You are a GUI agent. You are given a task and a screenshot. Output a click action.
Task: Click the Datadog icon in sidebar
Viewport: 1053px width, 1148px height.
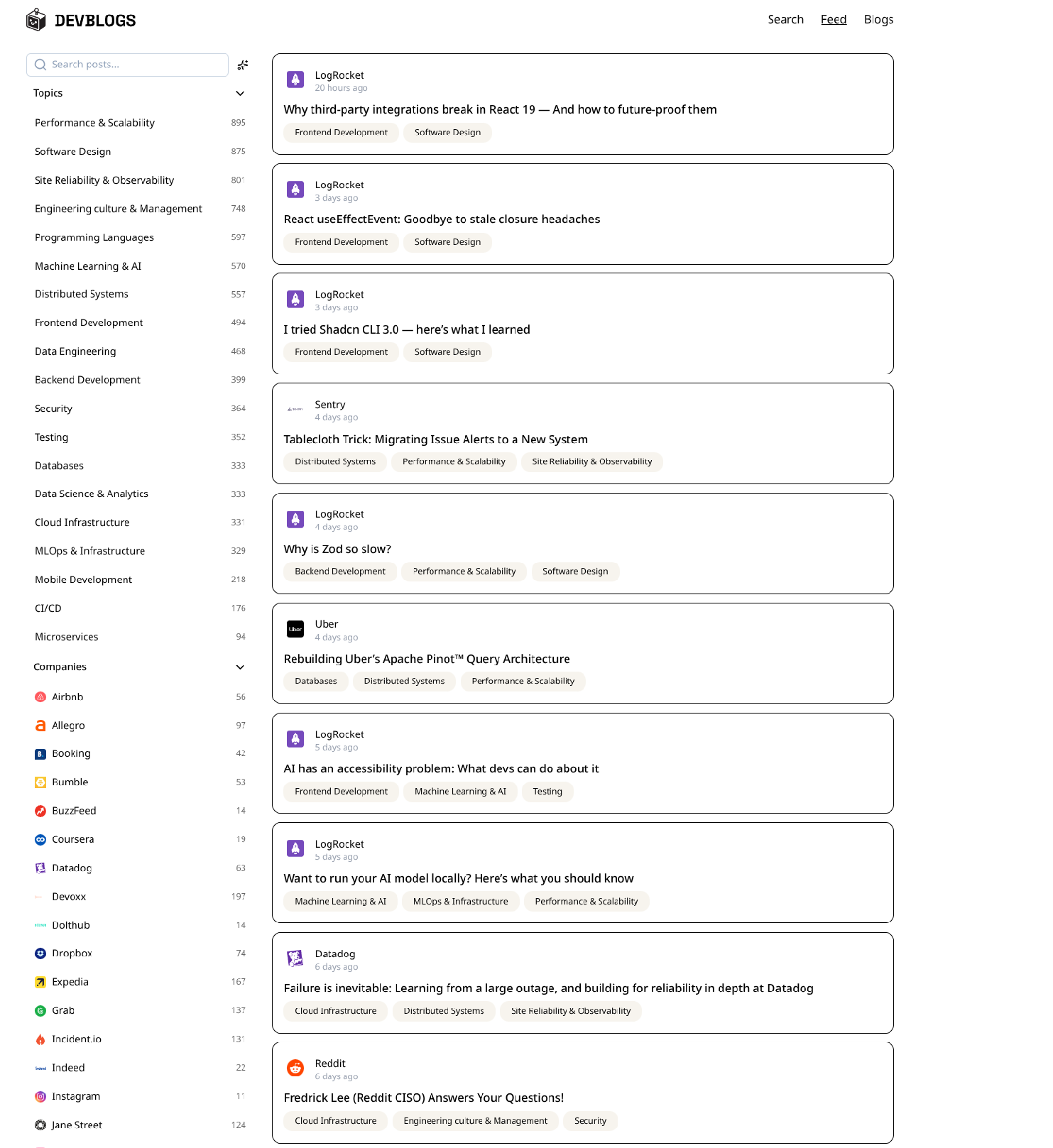(40, 868)
